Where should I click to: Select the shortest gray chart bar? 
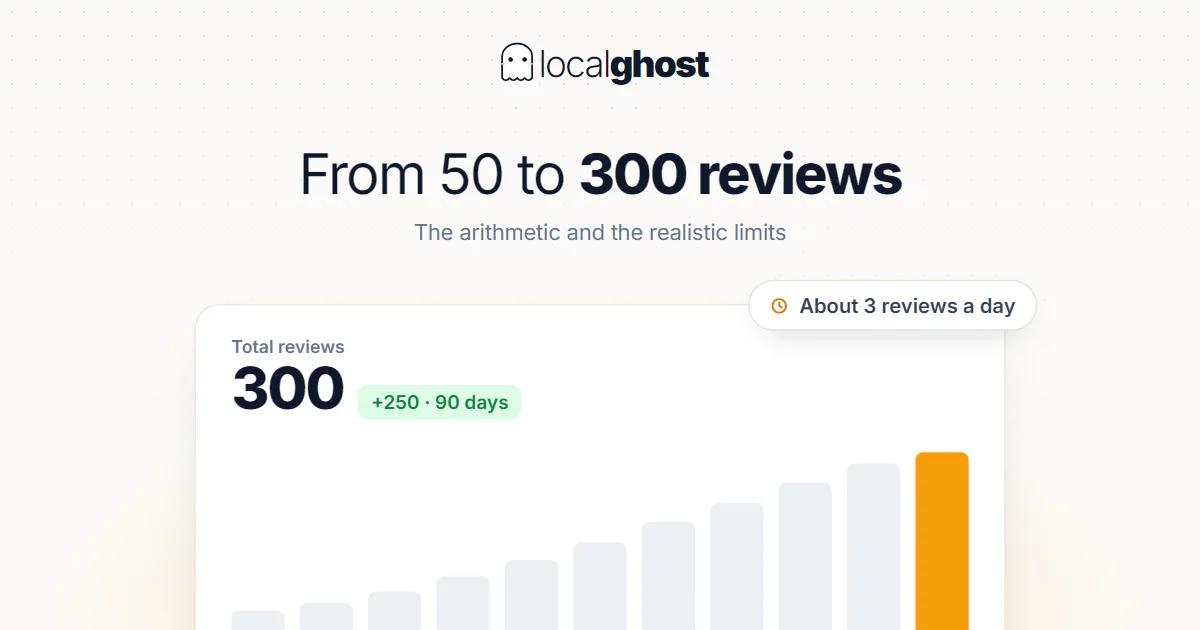click(258, 620)
